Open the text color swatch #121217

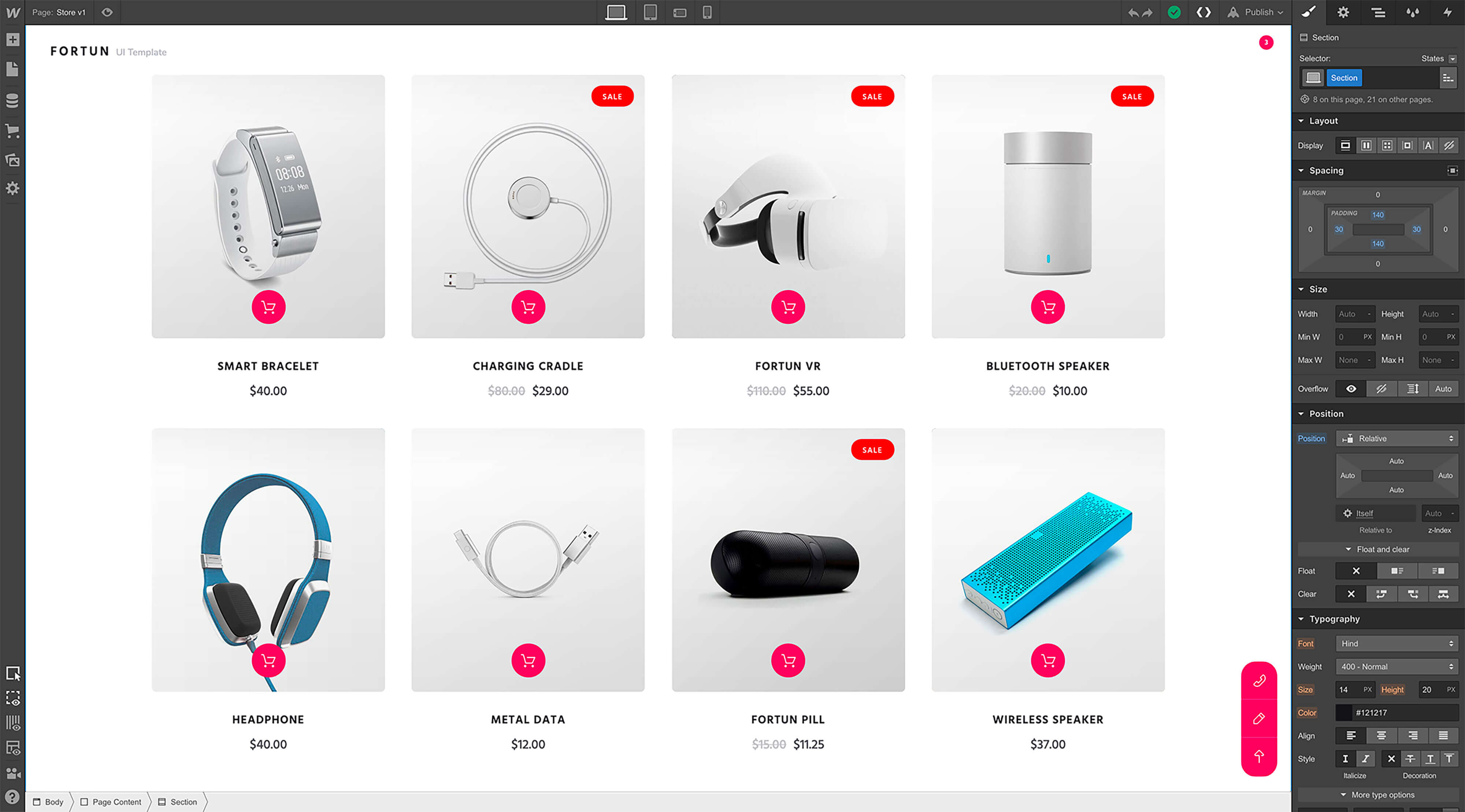point(1343,712)
